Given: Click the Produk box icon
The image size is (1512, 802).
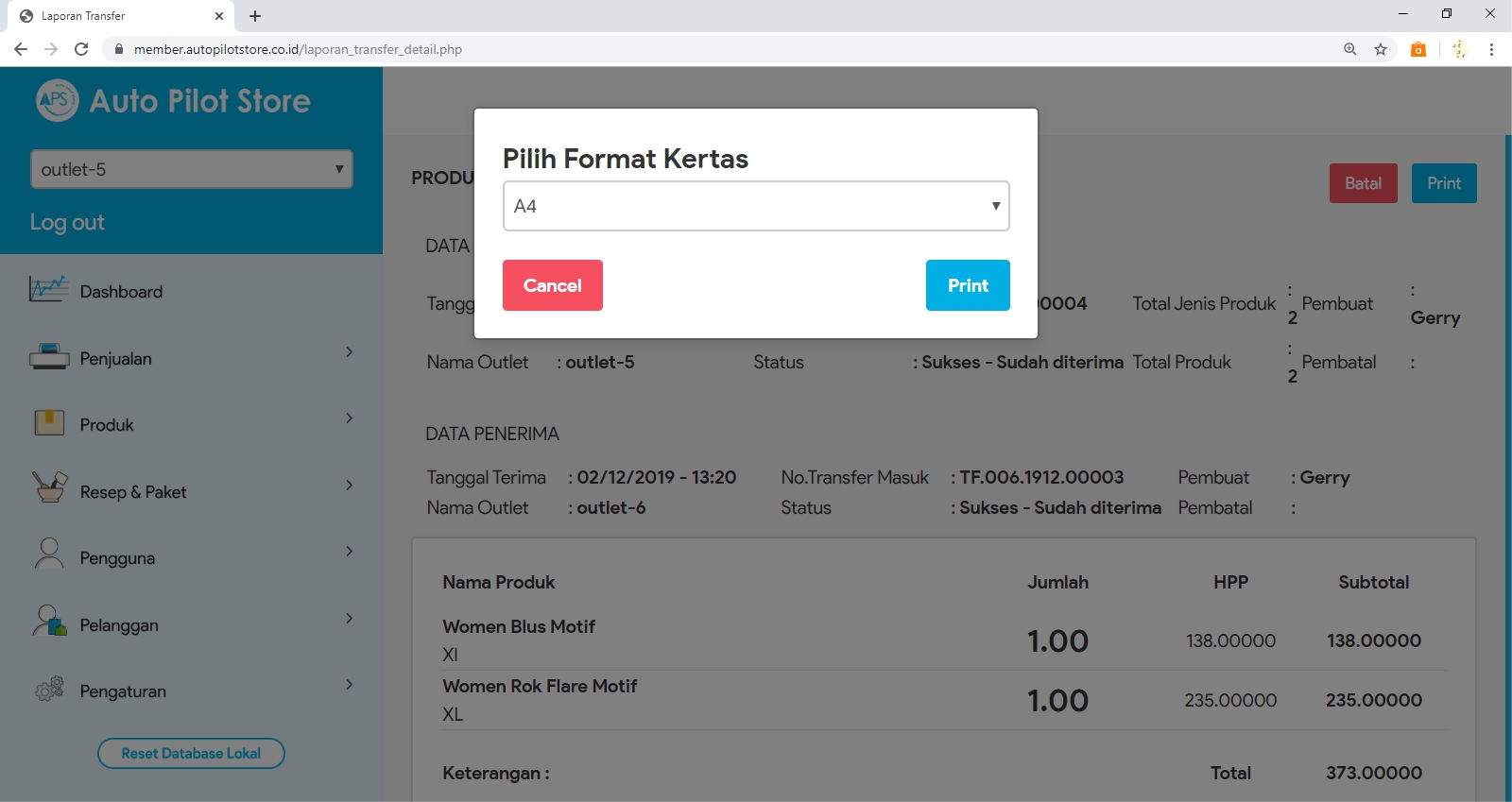Looking at the screenshot, I should (x=49, y=422).
